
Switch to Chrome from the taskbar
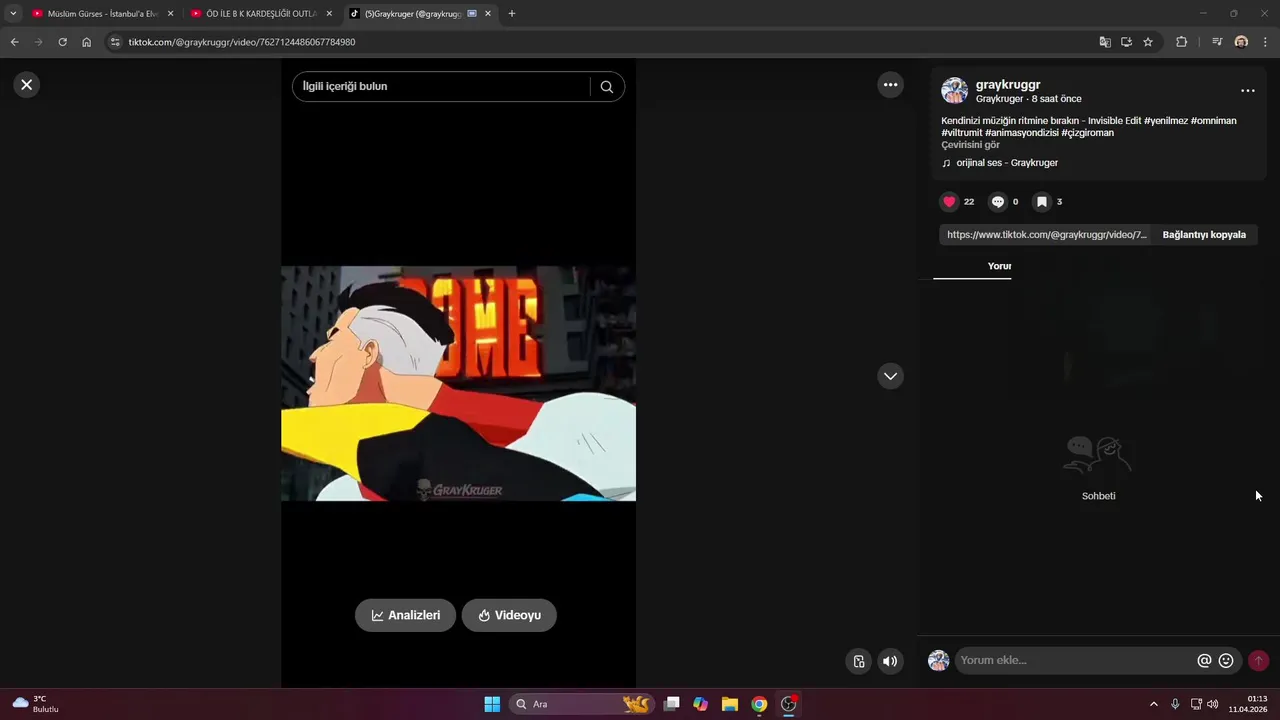pyautogui.click(x=759, y=704)
